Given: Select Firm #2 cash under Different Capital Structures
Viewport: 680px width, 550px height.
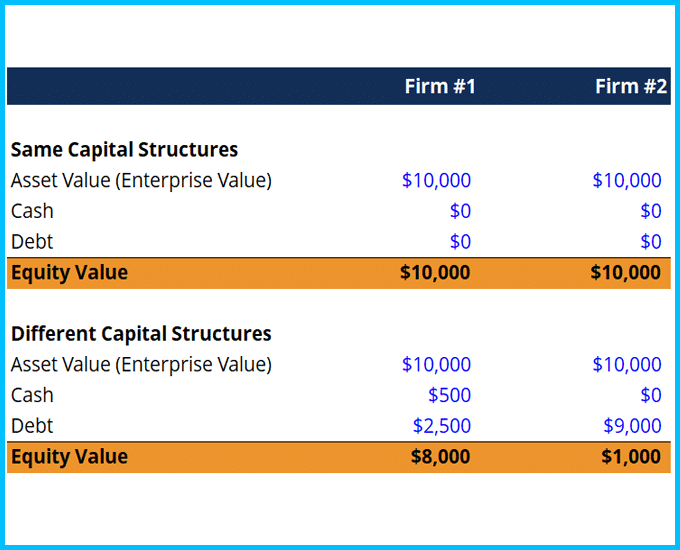Looking at the screenshot, I should tap(650, 395).
